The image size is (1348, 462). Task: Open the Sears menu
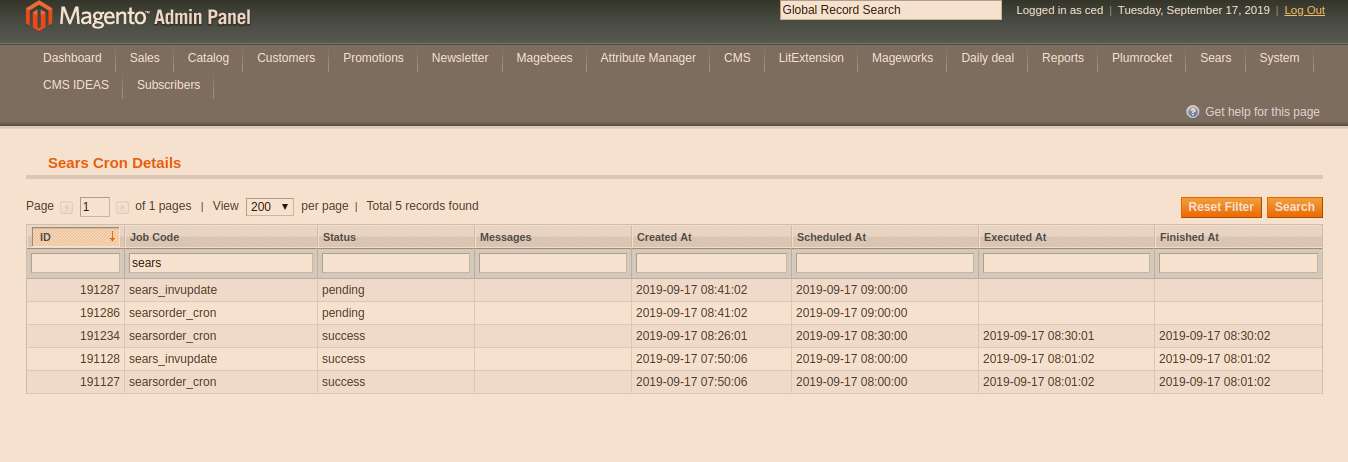pyautogui.click(x=1215, y=58)
